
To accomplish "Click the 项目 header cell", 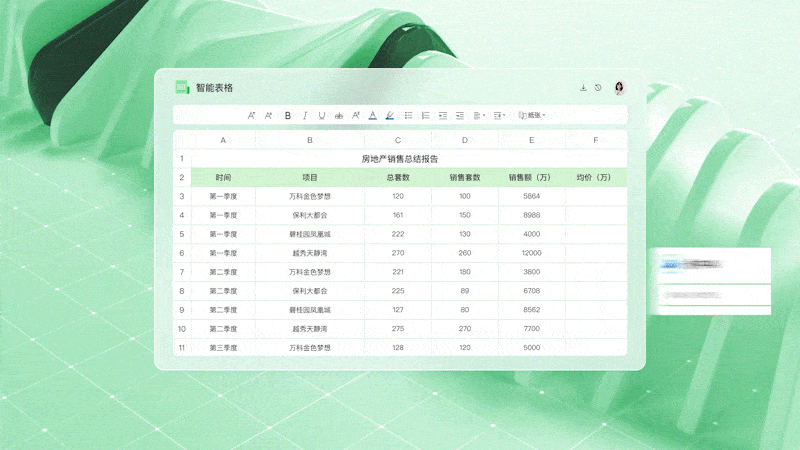I will click(x=310, y=178).
